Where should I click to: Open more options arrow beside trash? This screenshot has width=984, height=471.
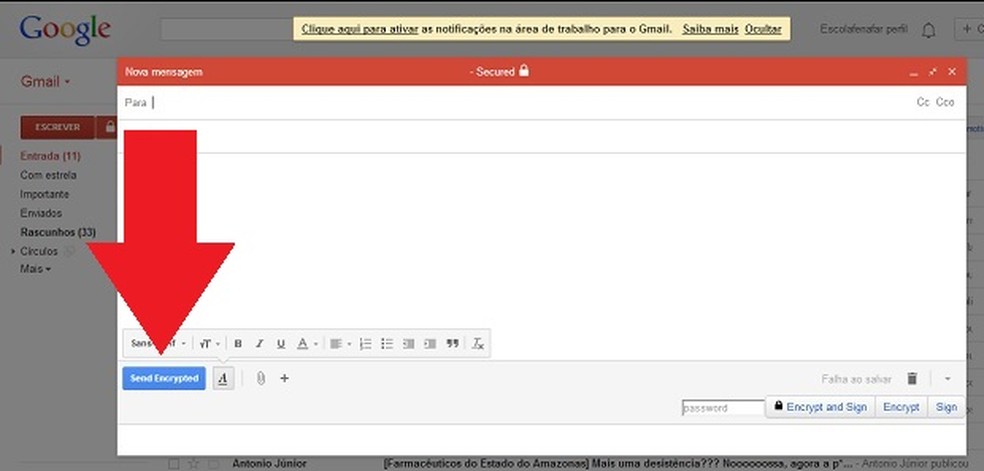pyautogui.click(x=947, y=379)
